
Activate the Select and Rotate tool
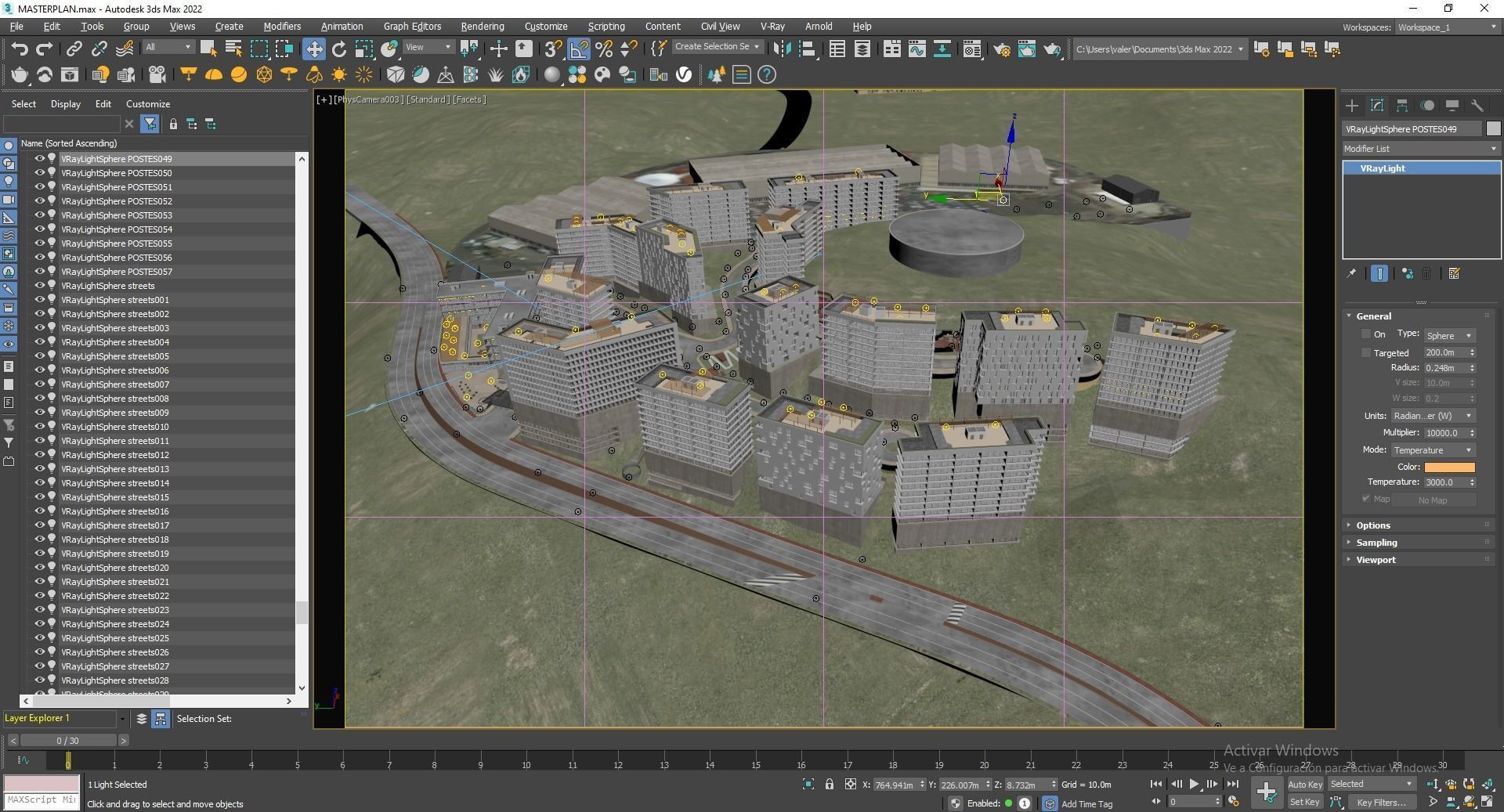[338, 49]
